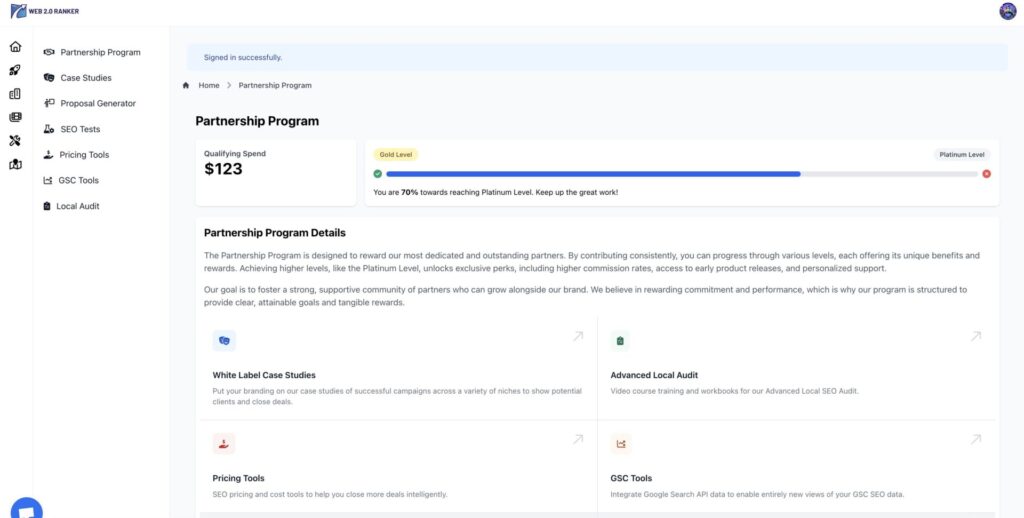Select Case Studies in sidebar menu
The image size is (1024, 518).
pyautogui.click(x=85, y=78)
